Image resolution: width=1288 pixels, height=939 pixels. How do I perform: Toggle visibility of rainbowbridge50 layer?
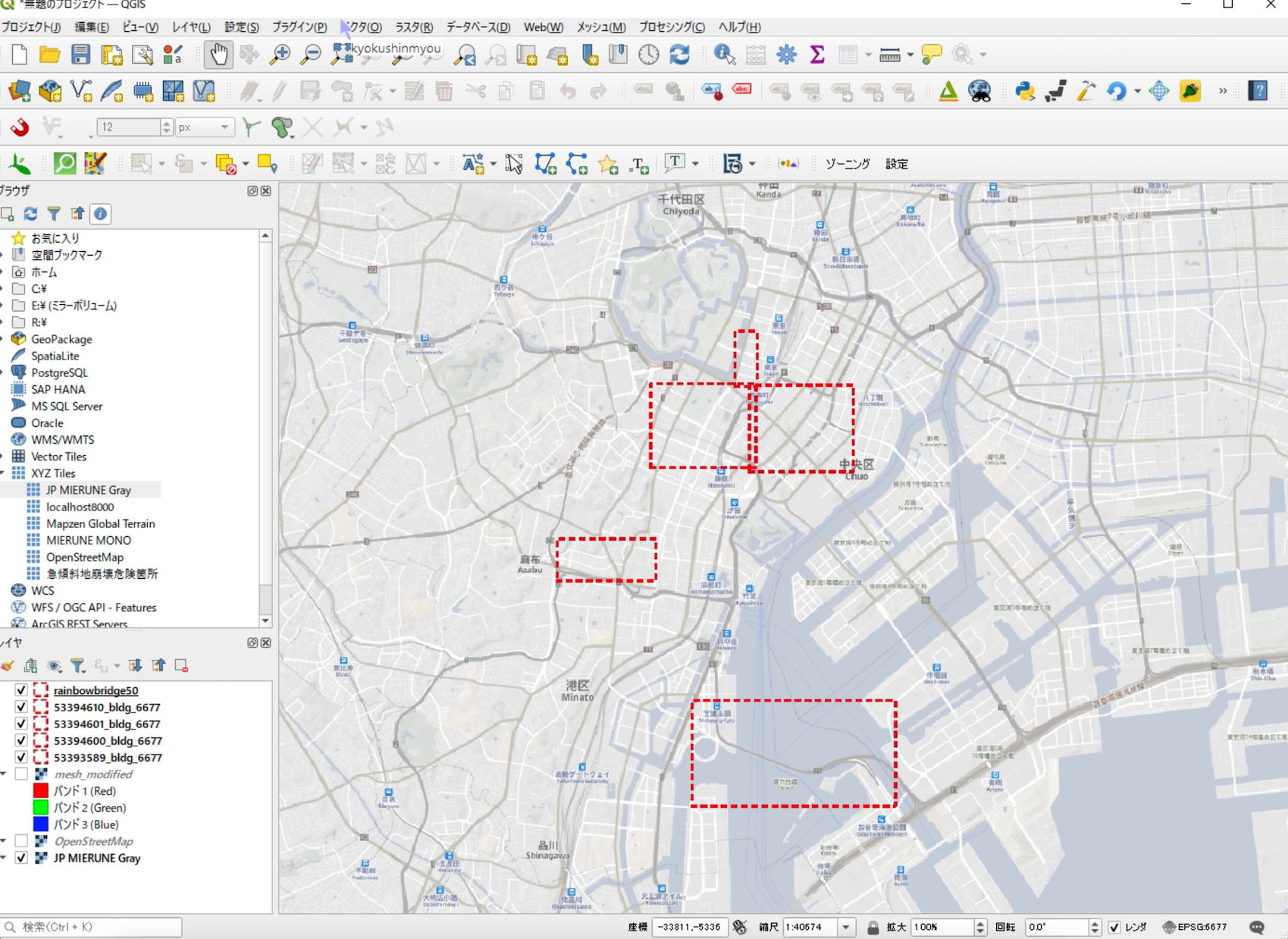[x=21, y=690]
